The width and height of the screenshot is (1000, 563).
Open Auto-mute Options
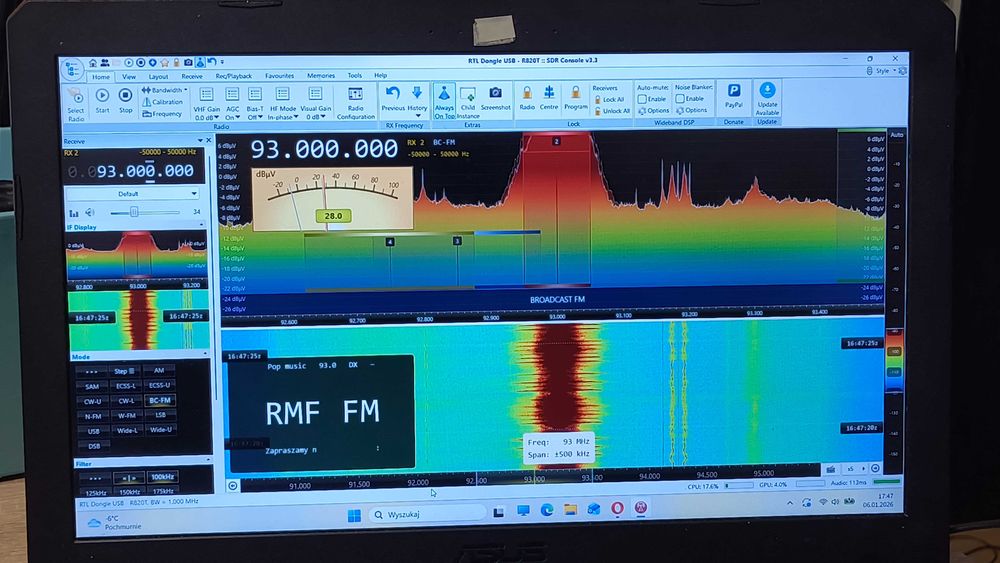click(x=653, y=110)
